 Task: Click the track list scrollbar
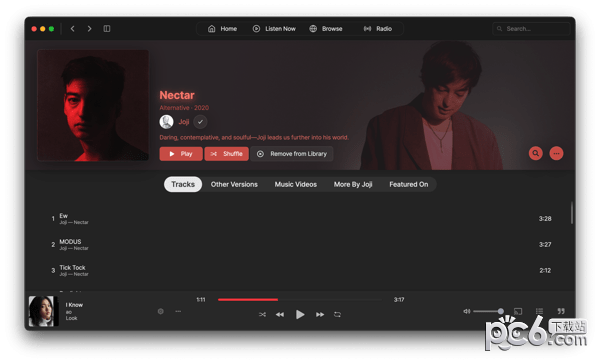(x=572, y=213)
